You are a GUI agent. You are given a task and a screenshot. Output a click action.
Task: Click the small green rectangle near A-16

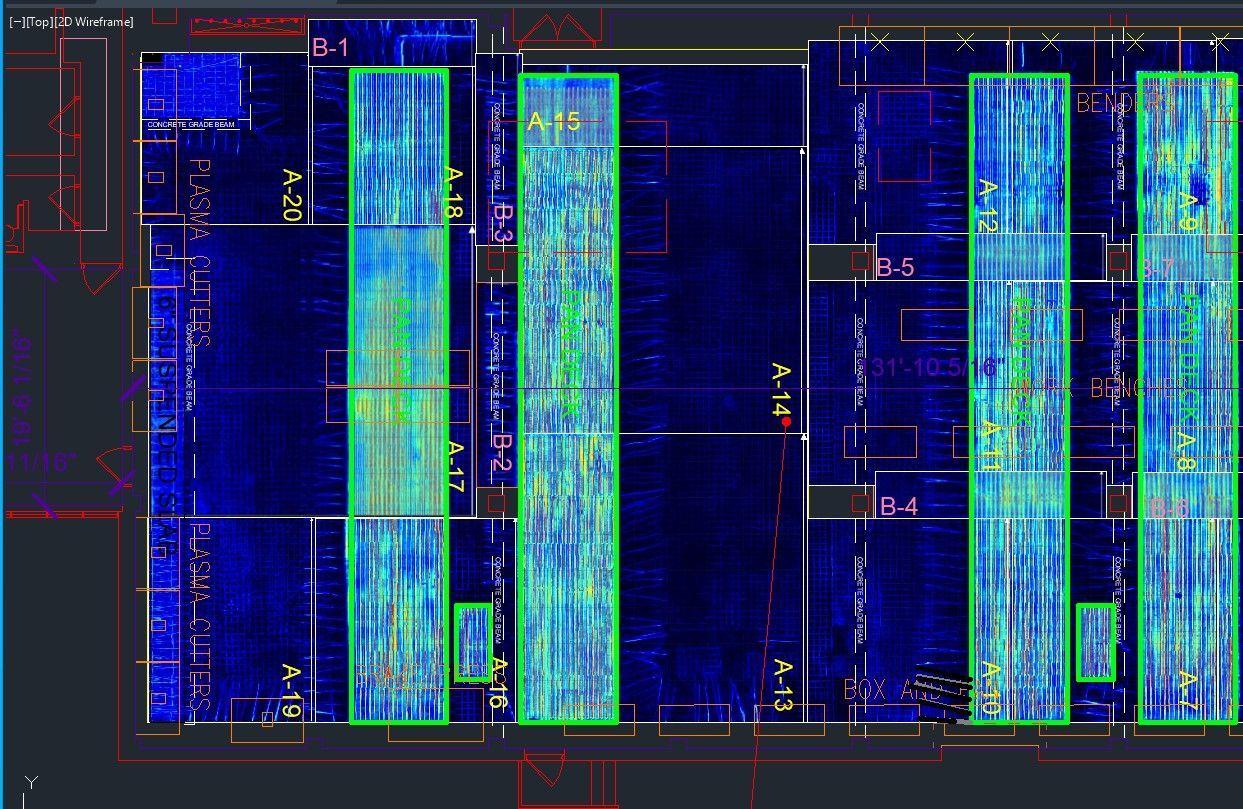click(x=473, y=643)
